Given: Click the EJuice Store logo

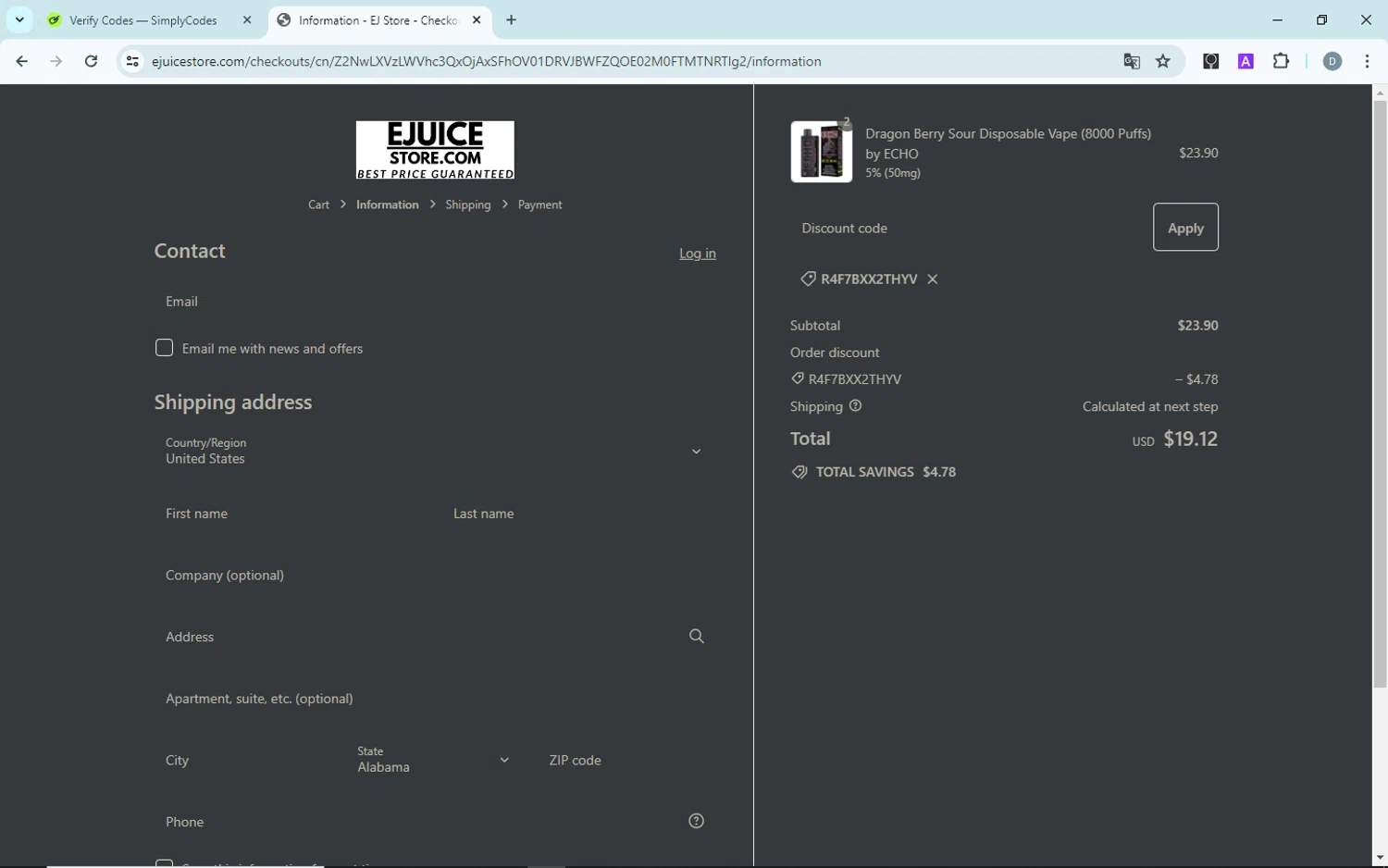Looking at the screenshot, I should [435, 150].
